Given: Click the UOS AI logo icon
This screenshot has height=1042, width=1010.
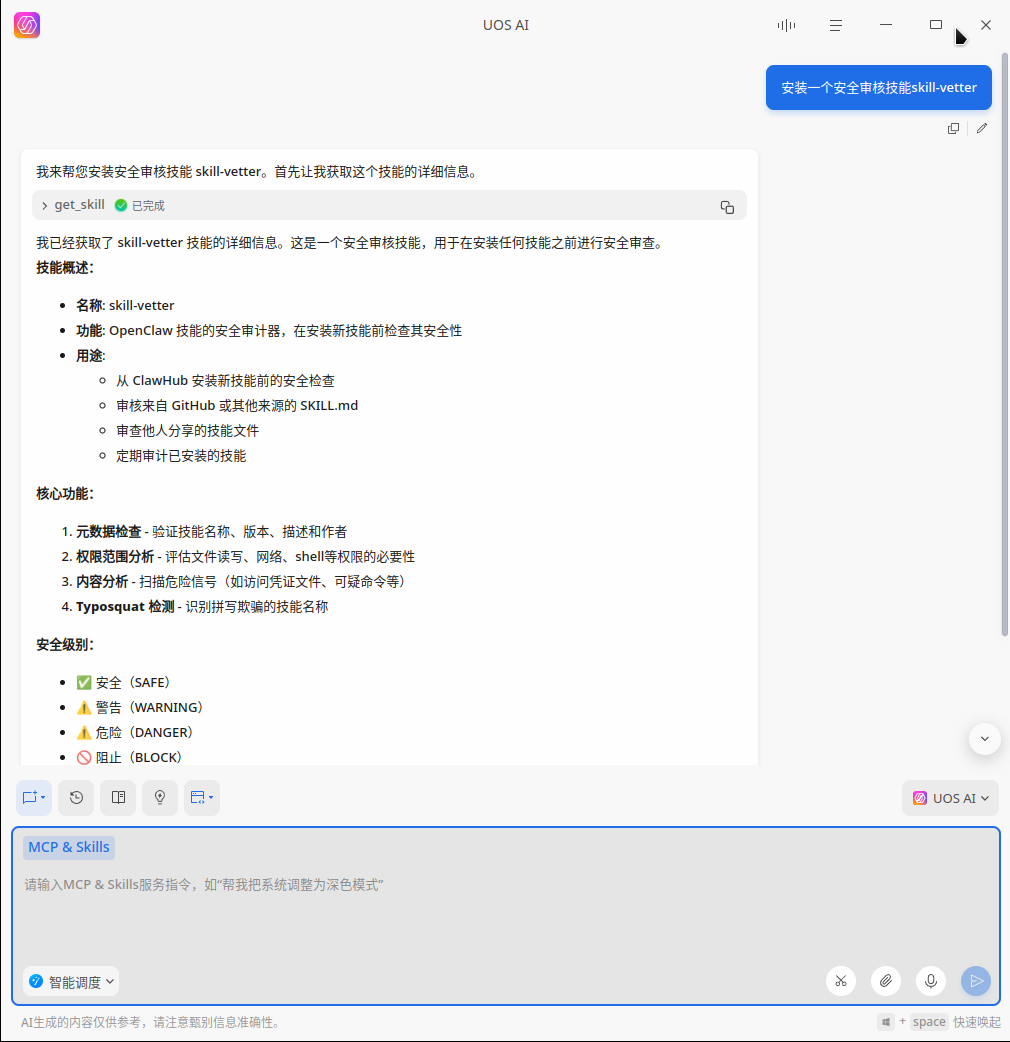Looking at the screenshot, I should point(27,25).
